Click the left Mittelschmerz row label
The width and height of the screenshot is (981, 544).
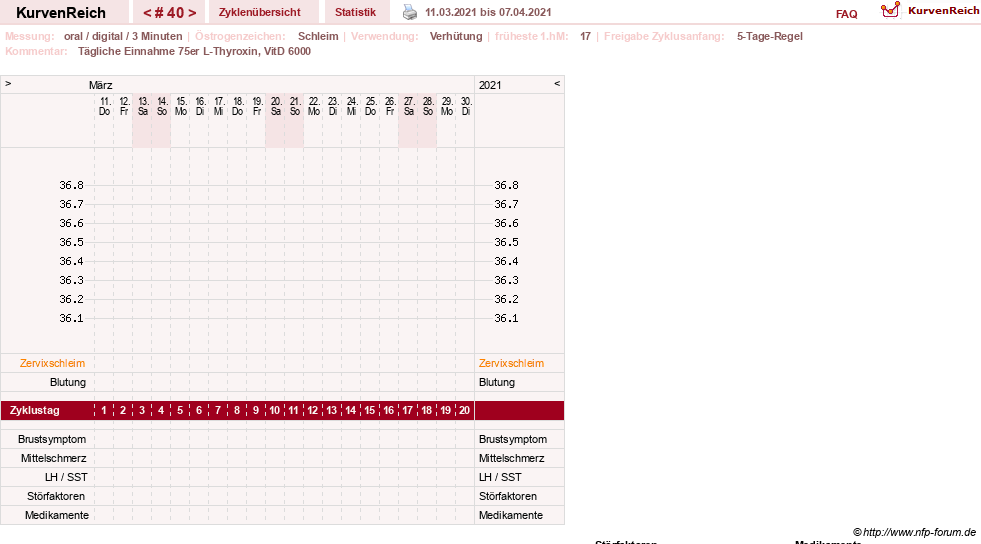point(53,458)
